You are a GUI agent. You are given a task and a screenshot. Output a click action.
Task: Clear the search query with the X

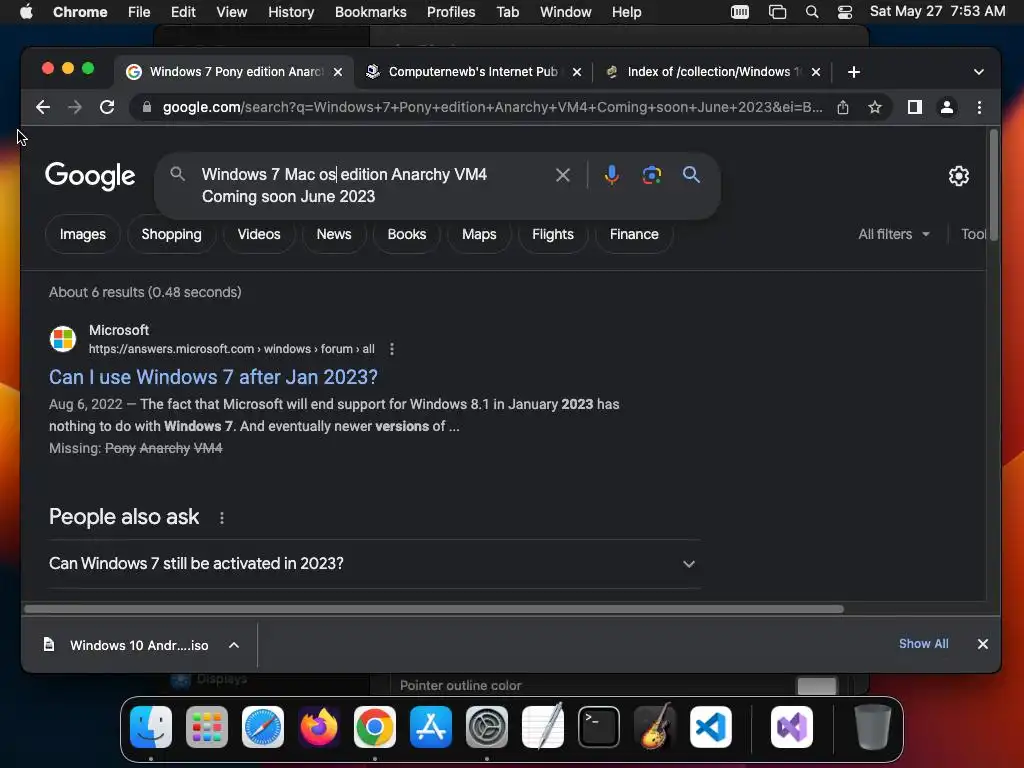[x=562, y=175]
